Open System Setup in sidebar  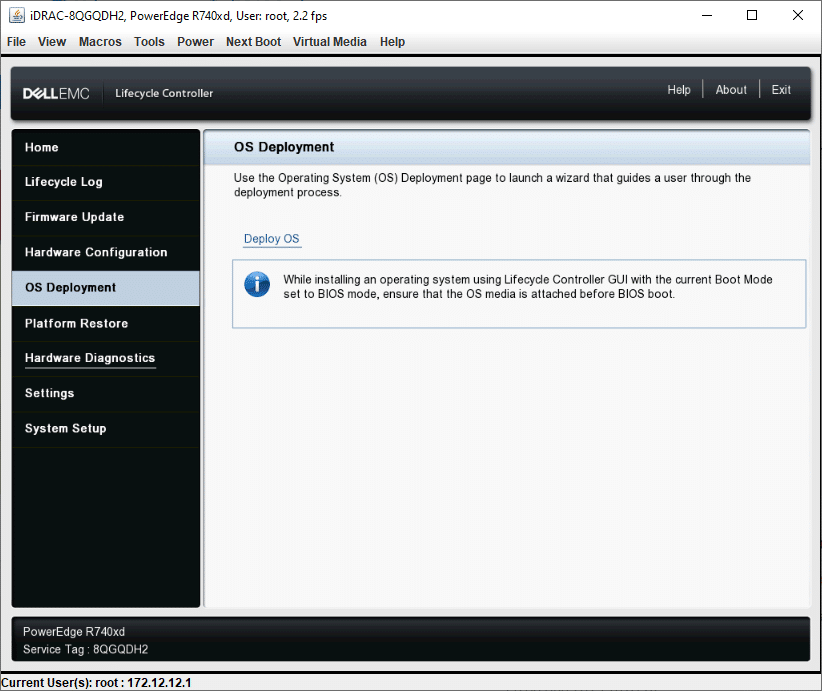tap(106, 428)
